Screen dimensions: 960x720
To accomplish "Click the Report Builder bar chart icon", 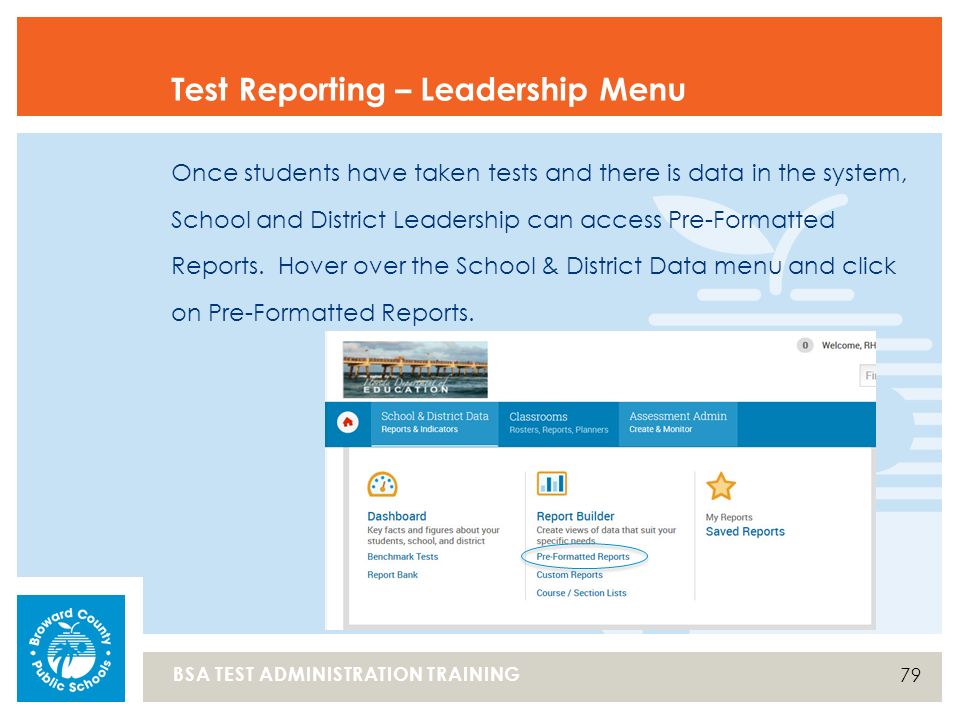I will 552,483.
